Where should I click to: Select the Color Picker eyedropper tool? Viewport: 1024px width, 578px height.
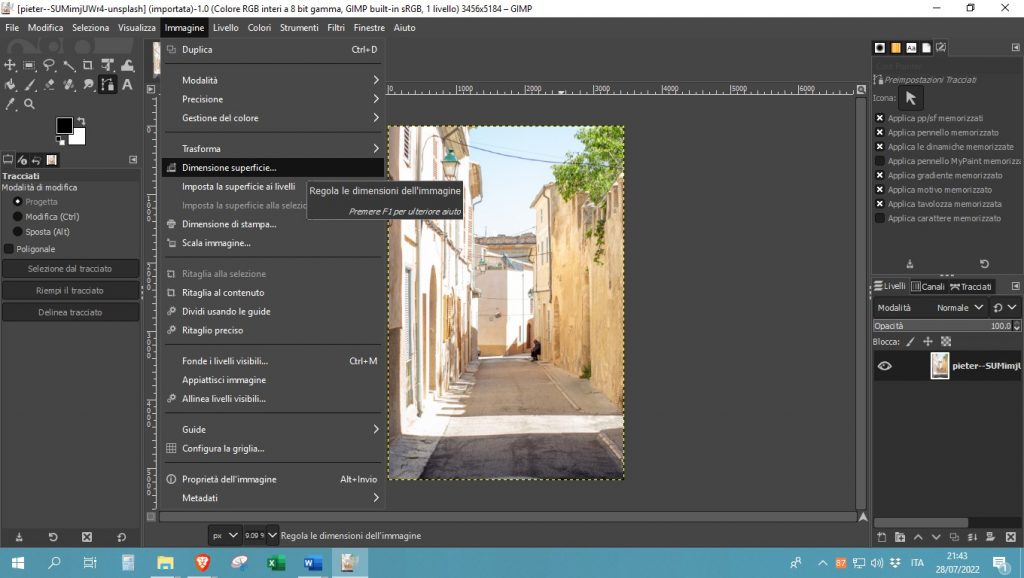point(10,104)
